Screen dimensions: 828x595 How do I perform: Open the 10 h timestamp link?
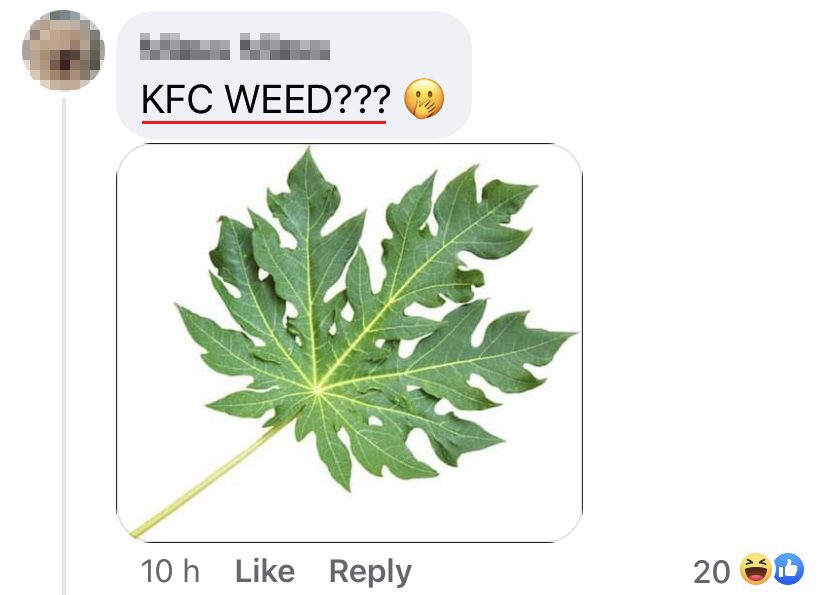point(170,571)
